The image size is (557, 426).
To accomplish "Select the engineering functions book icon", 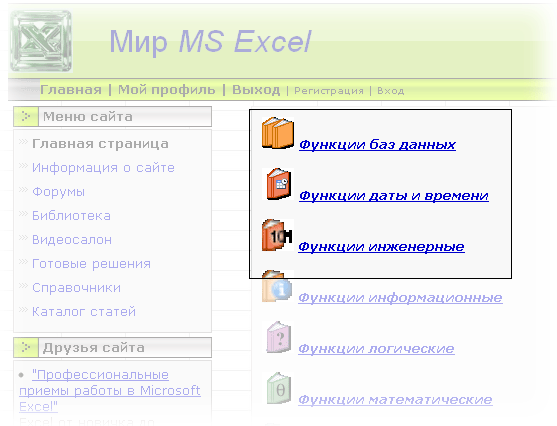I will click(277, 235).
